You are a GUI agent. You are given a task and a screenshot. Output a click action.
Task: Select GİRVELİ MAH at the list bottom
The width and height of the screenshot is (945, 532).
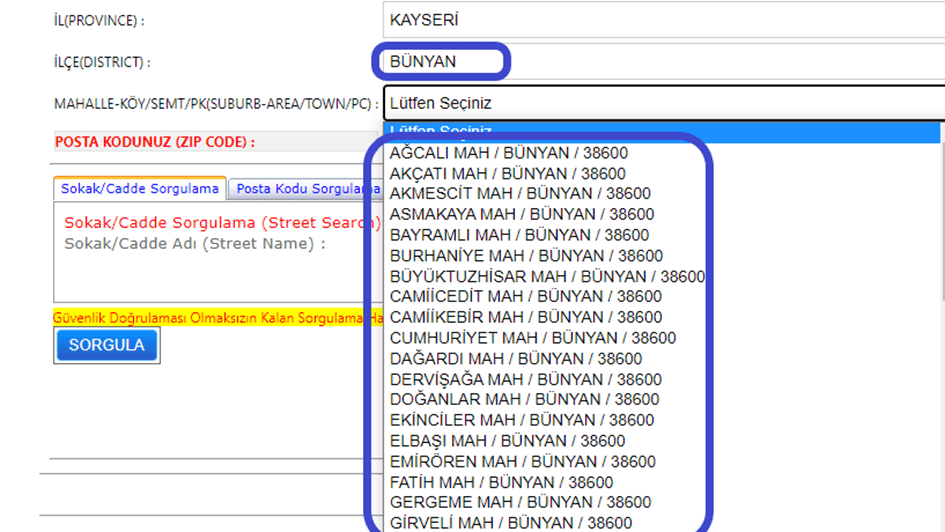[511, 523]
